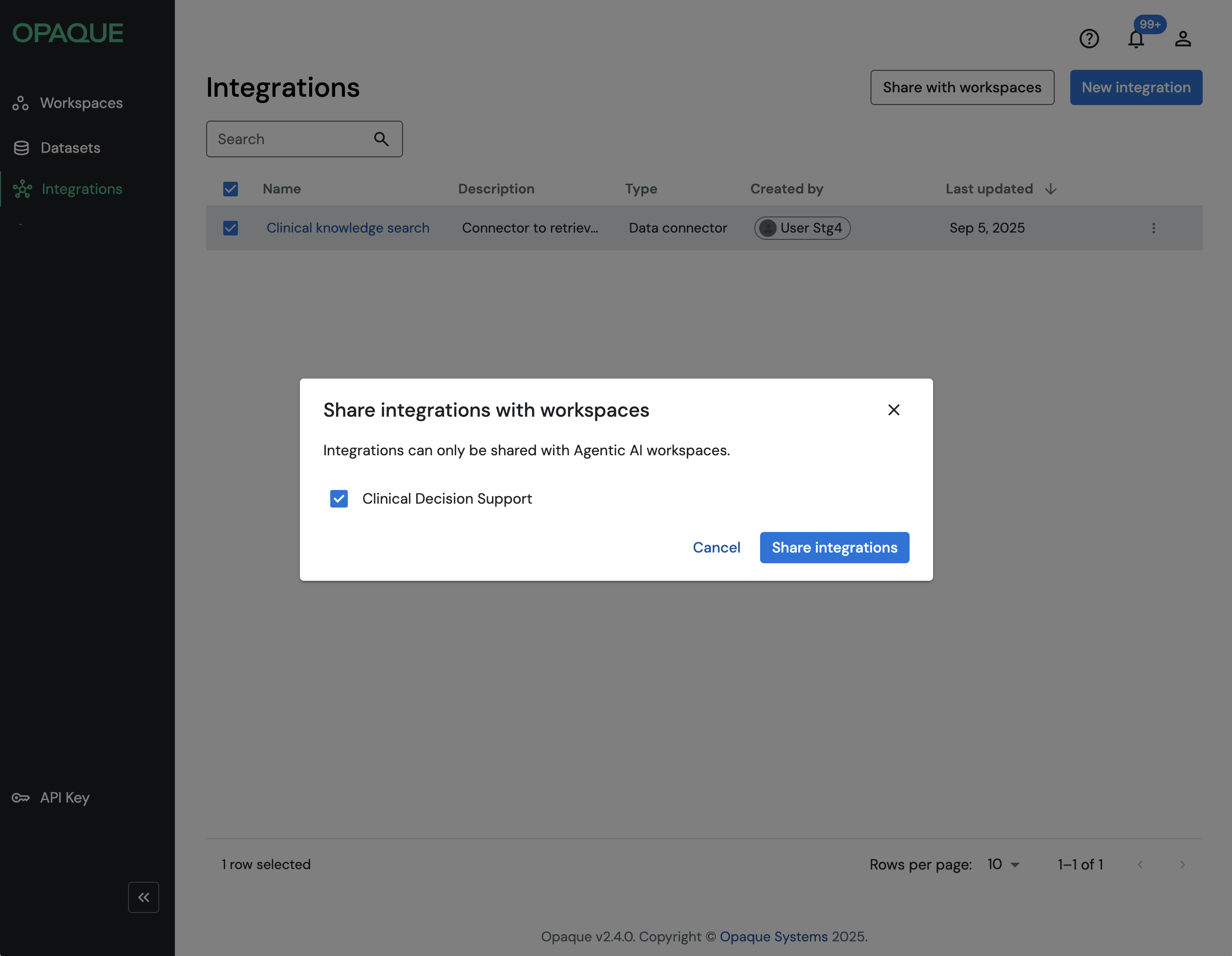Navigate to Datasets in the sidebar
The width and height of the screenshot is (1232, 956).
tap(70, 148)
